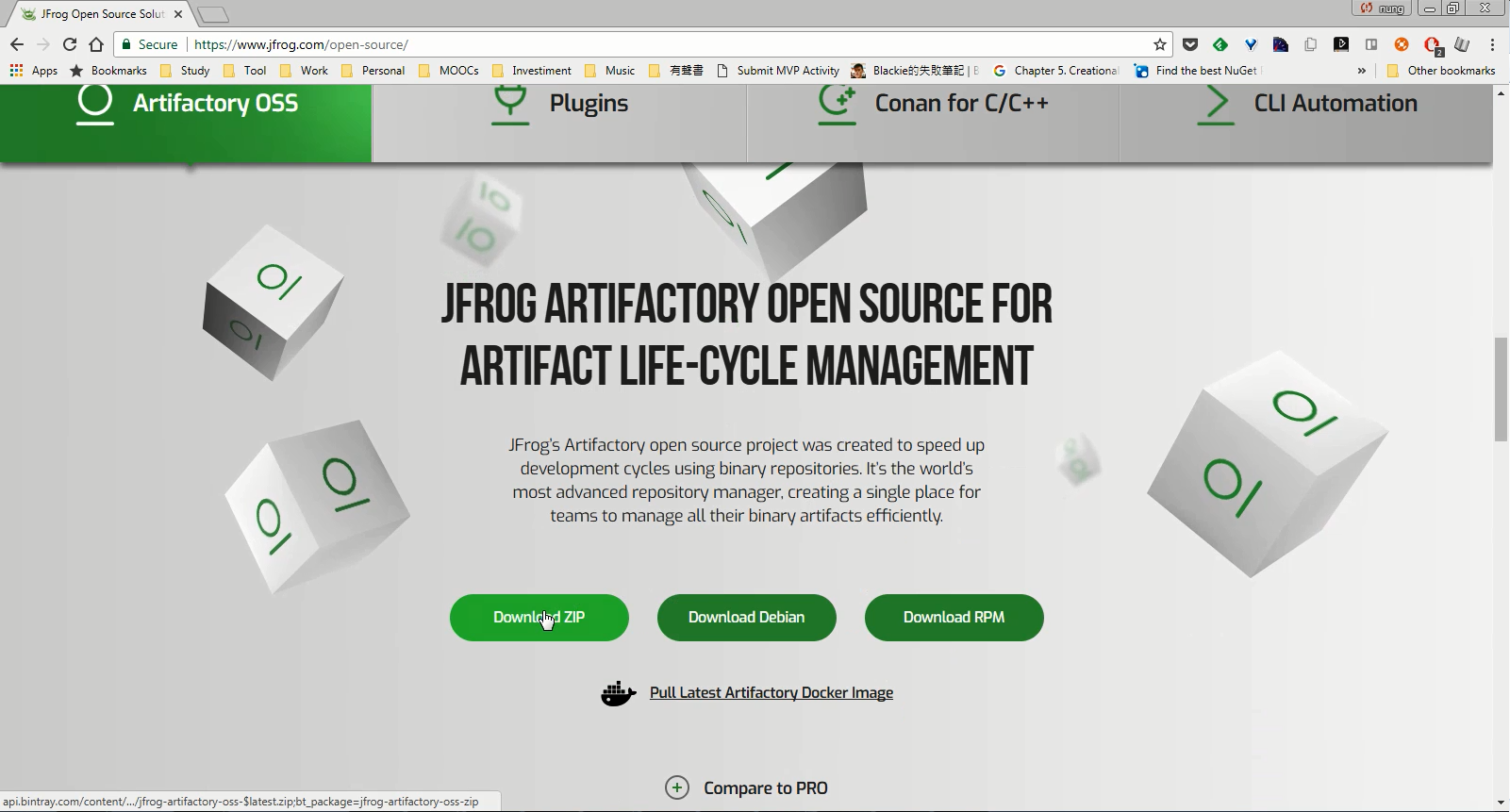The width and height of the screenshot is (1510, 812).
Task: Click the Download Debian button
Action: coord(747,618)
